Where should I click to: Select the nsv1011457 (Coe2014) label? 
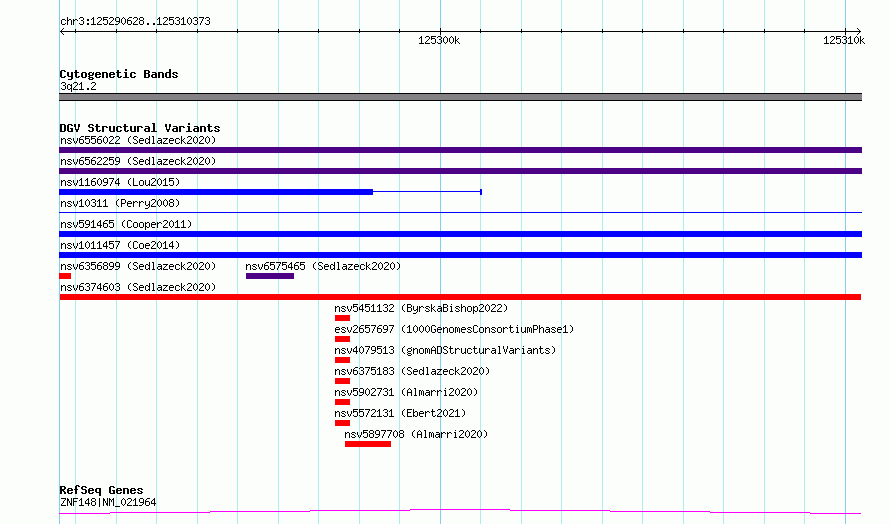click(x=120, y=245)
